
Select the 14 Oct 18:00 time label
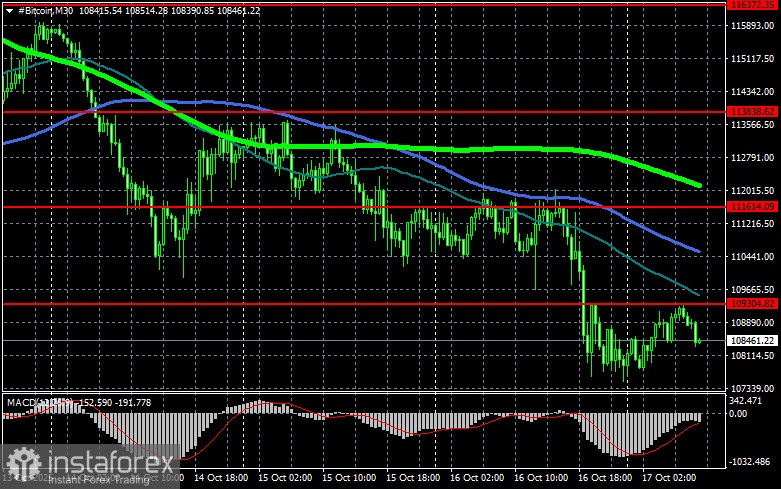pyautogui.click(x=221, y=478)
